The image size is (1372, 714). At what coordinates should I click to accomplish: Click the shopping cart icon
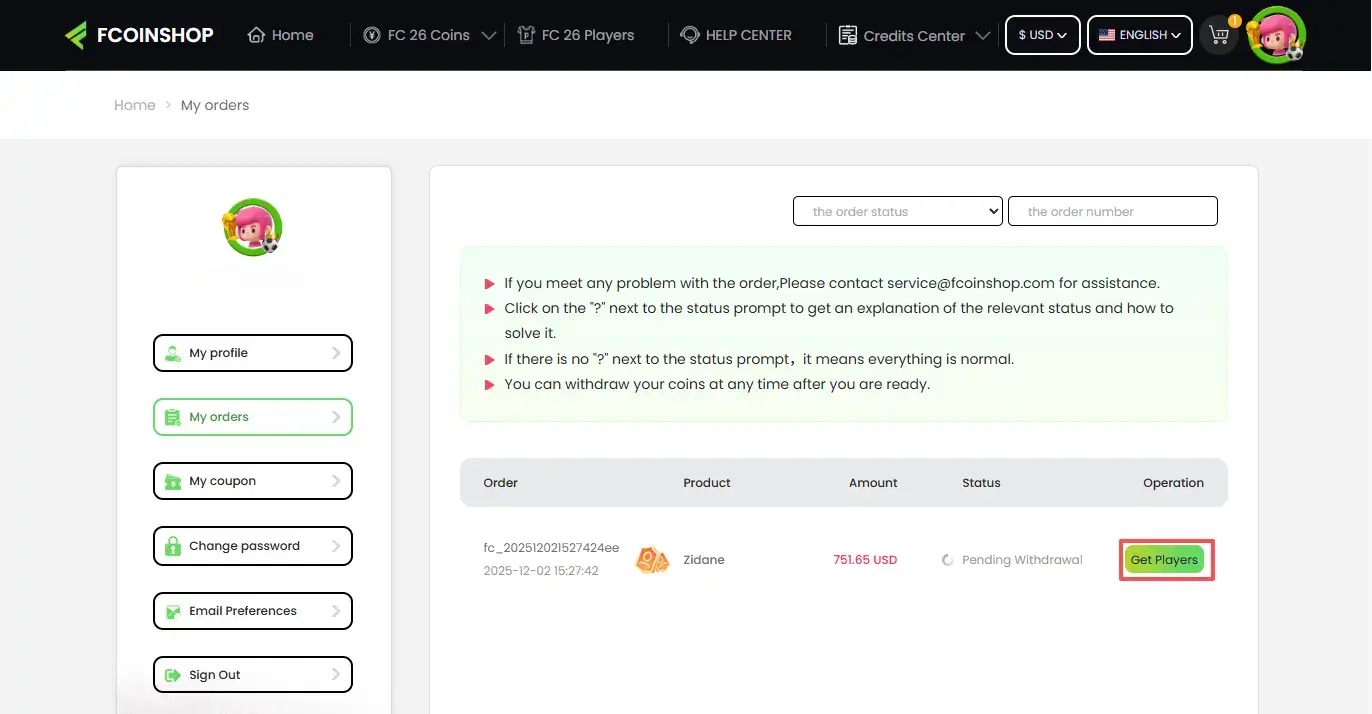[1218, 34]
